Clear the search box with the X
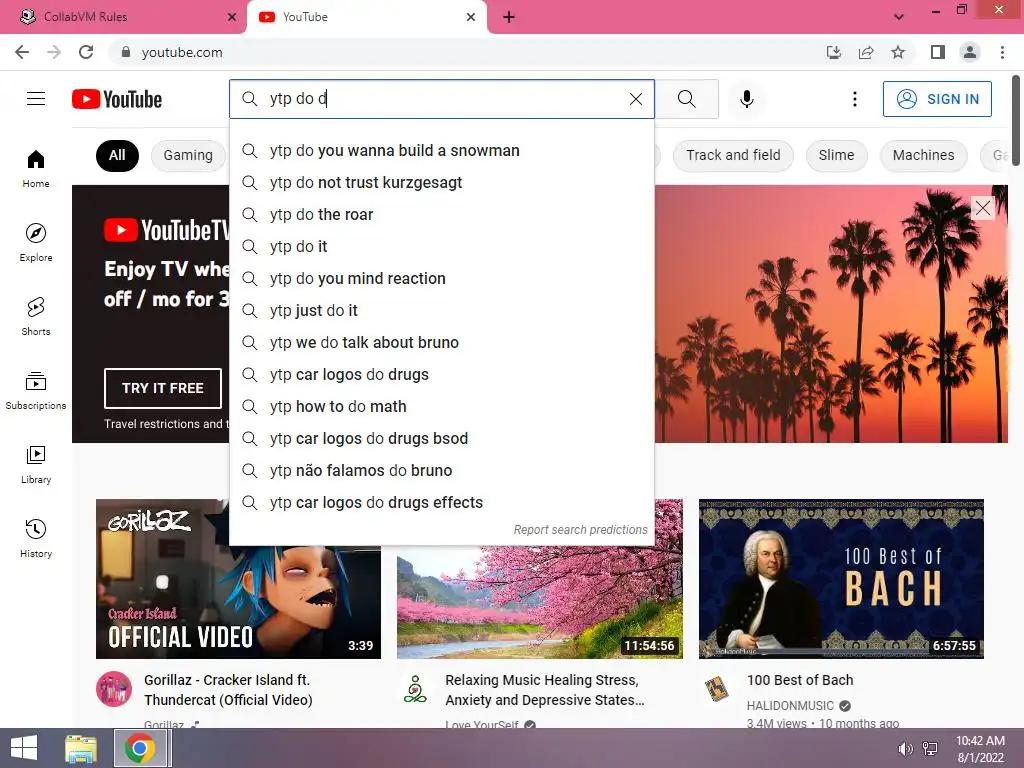 click(x=635, y=99)
